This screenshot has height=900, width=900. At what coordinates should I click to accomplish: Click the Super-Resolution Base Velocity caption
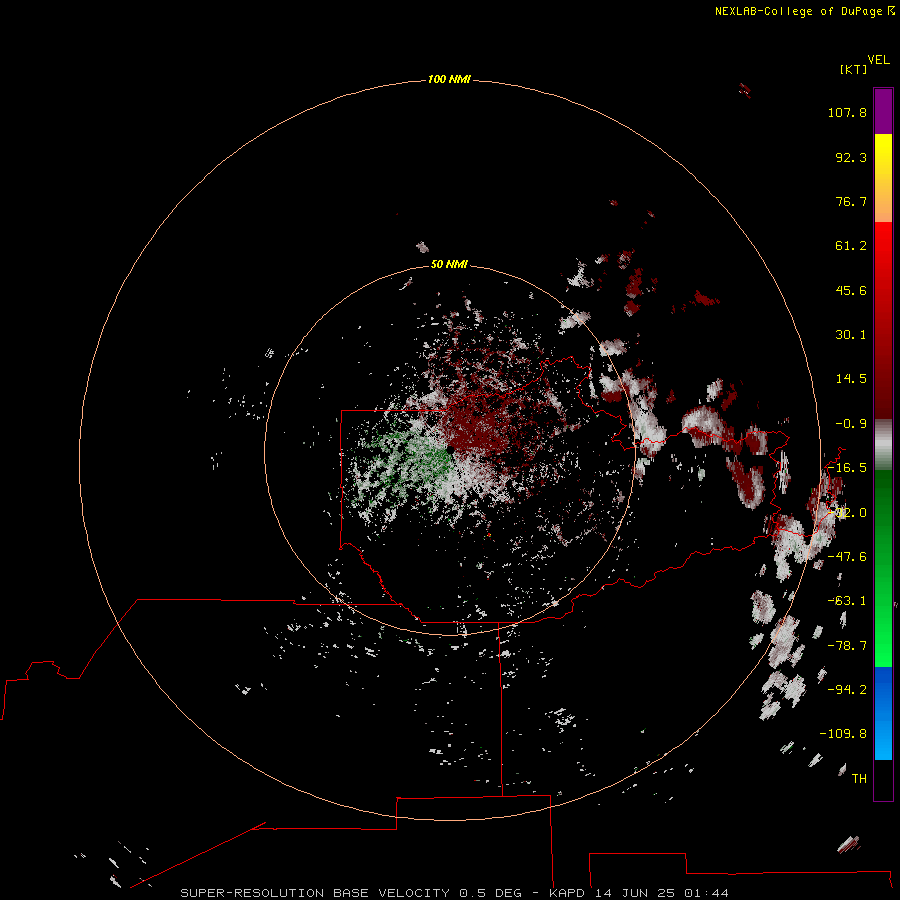point(455,893)
